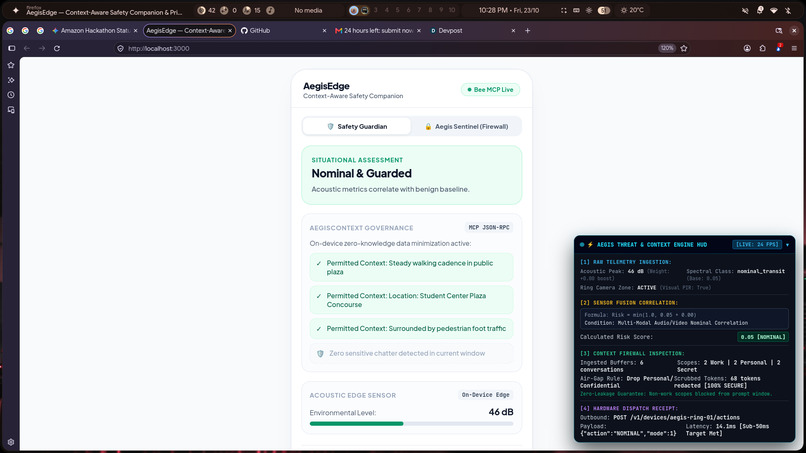
Task: Bookmark this page with the star icon
Action: pyautogui.click(x=684, y=48)
